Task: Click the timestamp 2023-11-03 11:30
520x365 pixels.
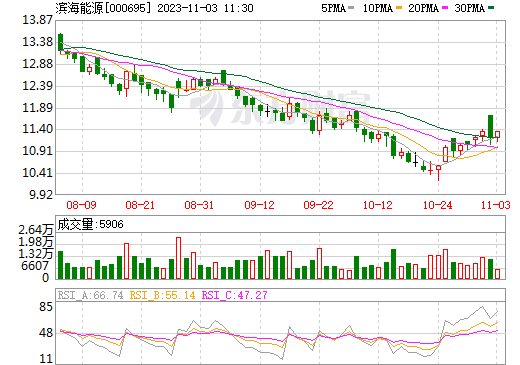Action: 205,8
